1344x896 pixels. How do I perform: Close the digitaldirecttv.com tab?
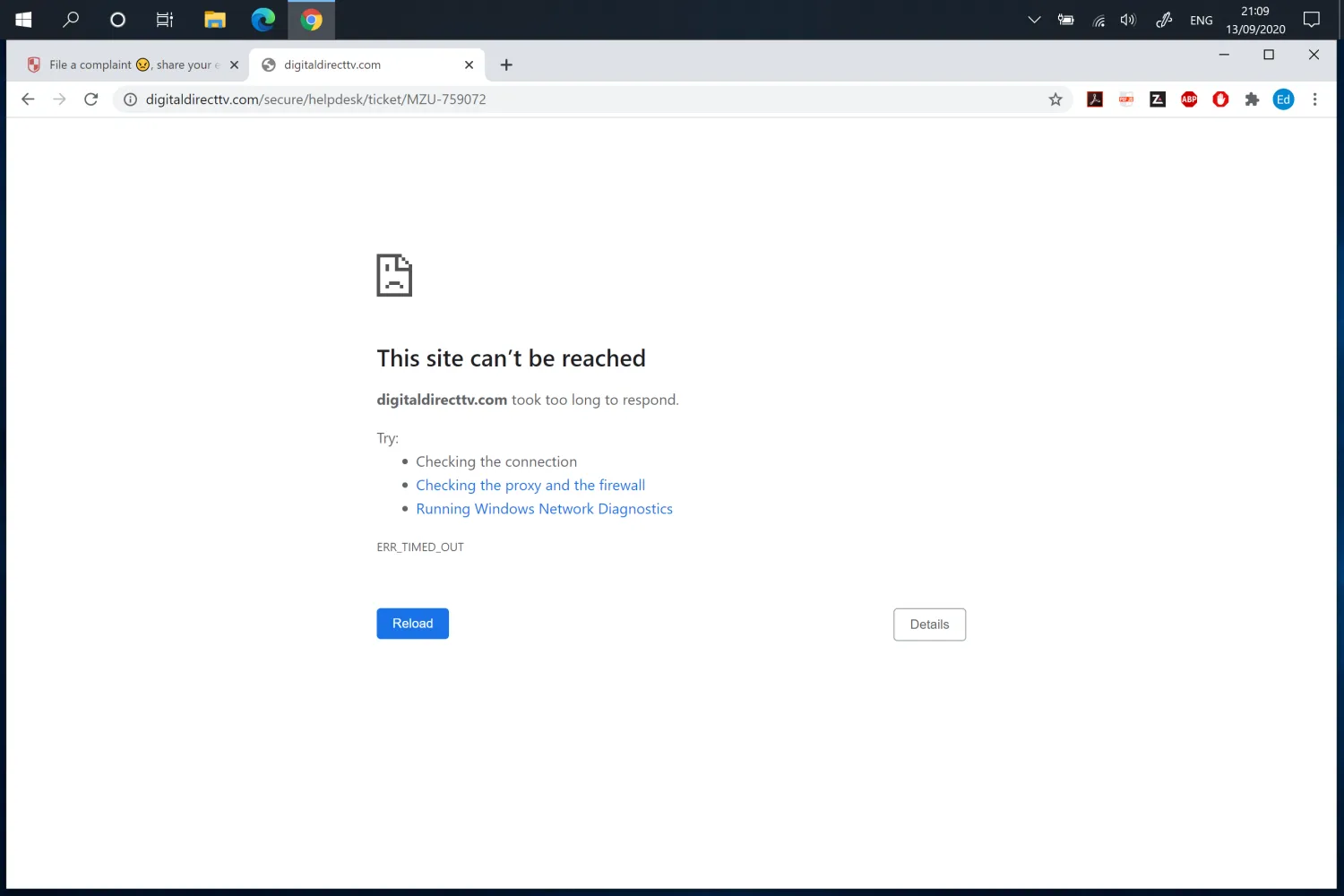click(x=469, y=65)
